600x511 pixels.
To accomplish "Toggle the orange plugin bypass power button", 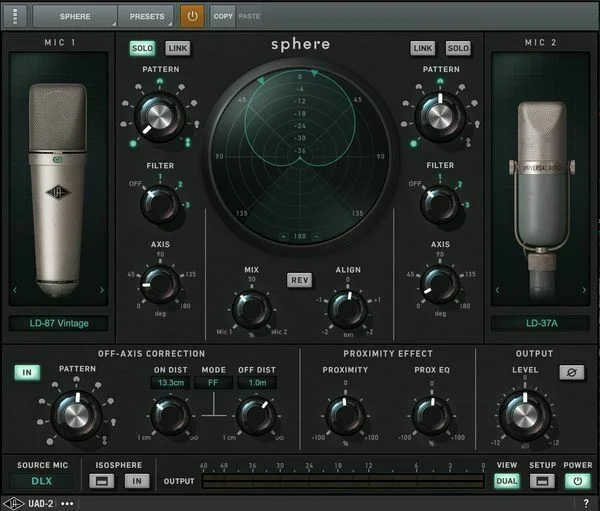I will [x=192, y=16].
